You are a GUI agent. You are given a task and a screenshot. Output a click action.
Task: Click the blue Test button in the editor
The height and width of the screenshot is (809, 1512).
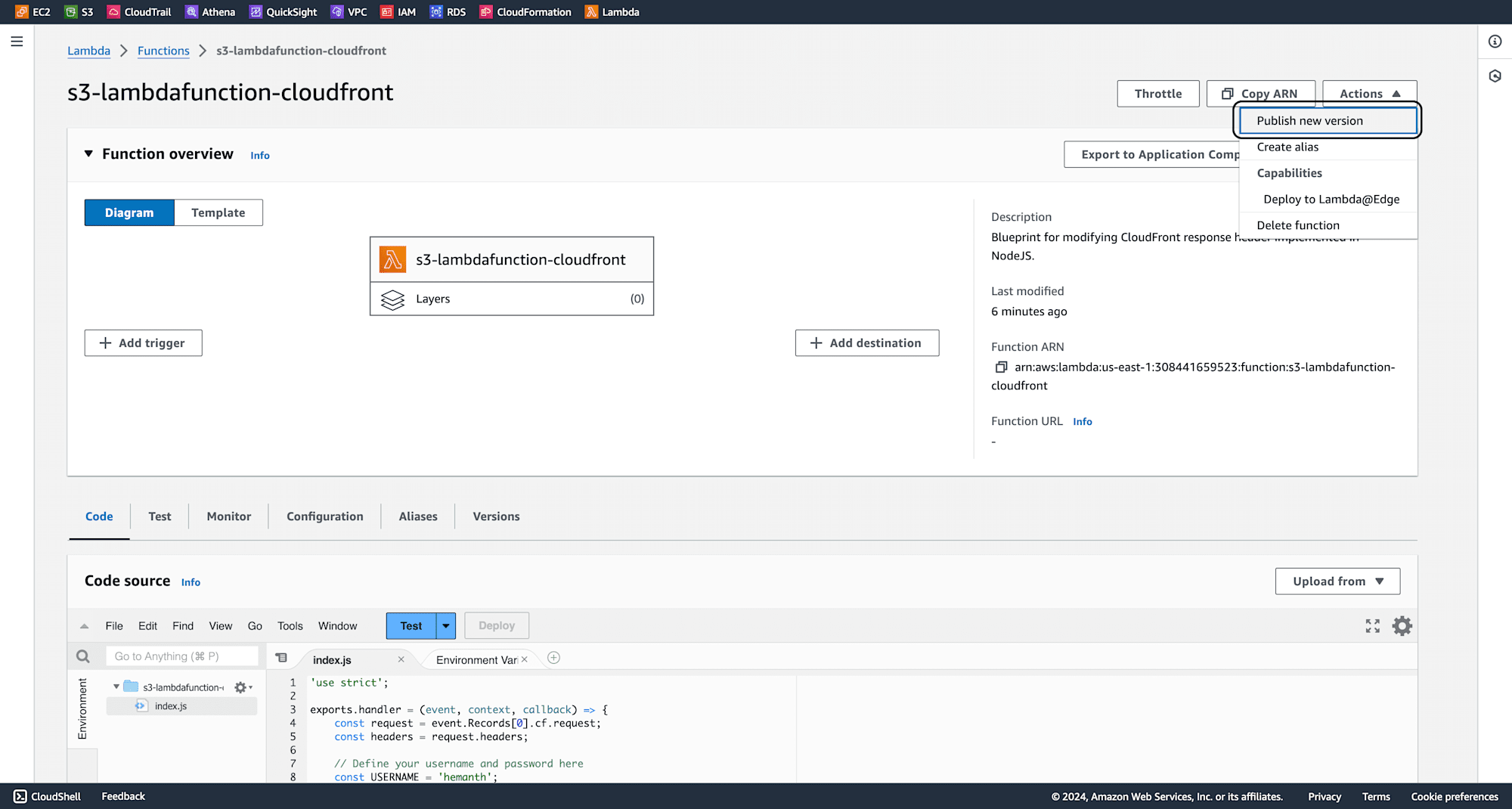click(411, 626)
